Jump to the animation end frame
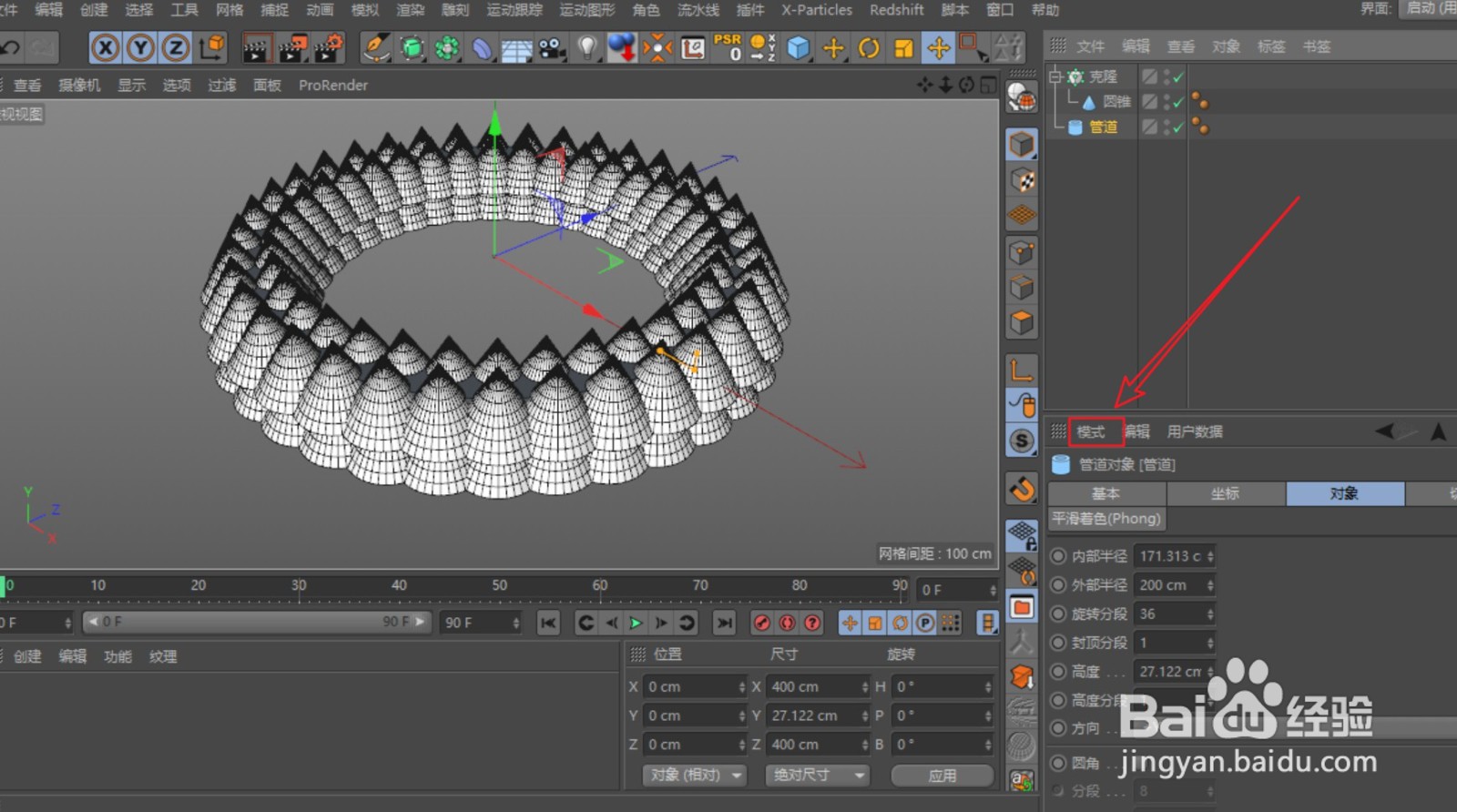1457x812 pixels. [x=724, y=623]
